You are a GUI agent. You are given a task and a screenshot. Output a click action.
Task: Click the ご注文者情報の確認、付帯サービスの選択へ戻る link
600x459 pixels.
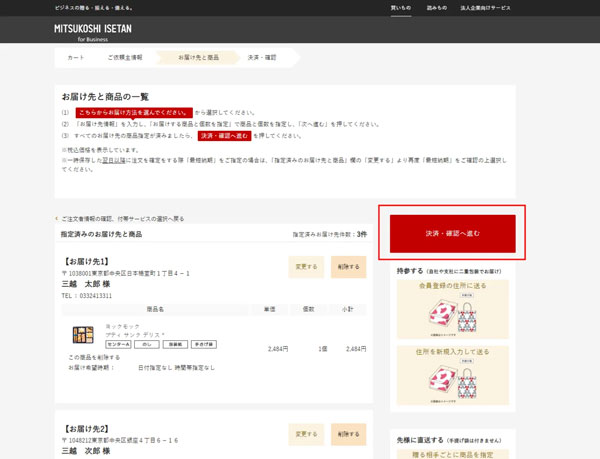click(x=123, y=218)
